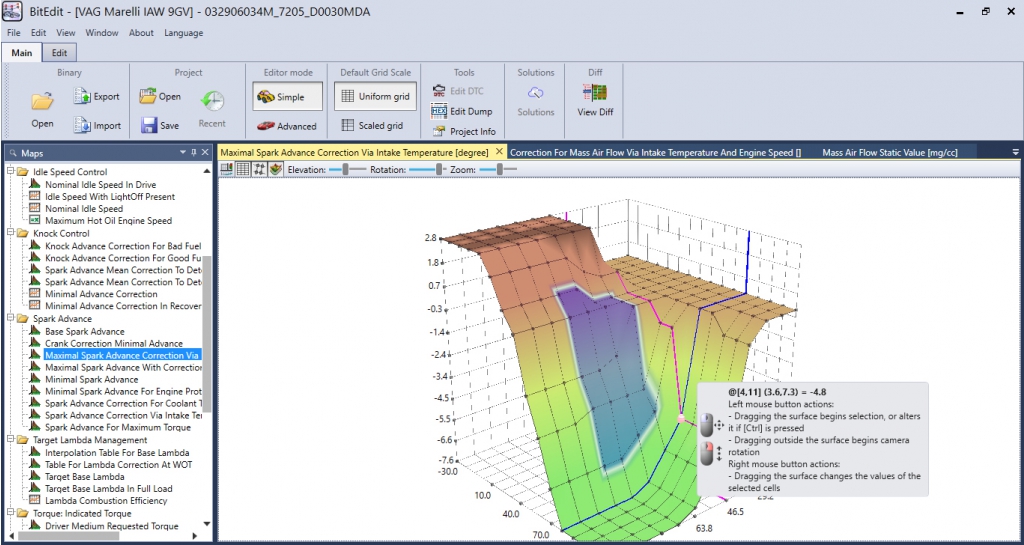Select Spark Advance For Maximum Torque map
Screen dimensions: 1024x545
click(118, 428)
